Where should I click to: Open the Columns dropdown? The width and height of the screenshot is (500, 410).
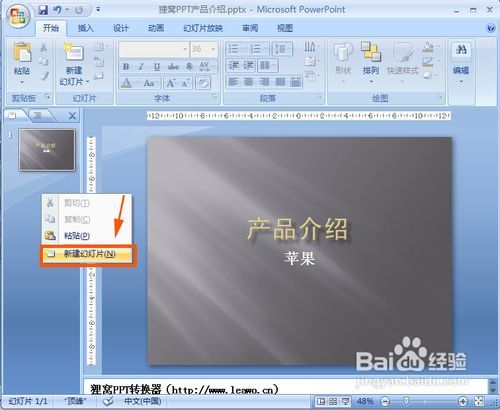267,65
